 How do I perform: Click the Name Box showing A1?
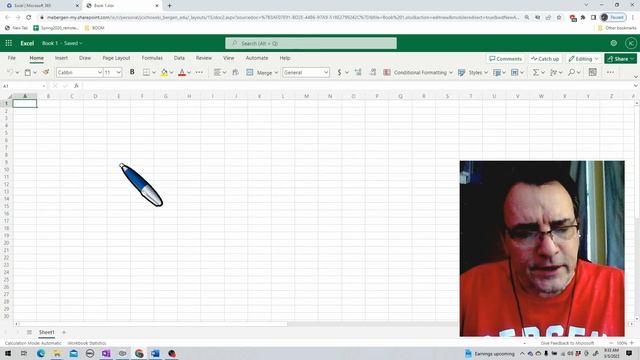(x=24, y=86)
